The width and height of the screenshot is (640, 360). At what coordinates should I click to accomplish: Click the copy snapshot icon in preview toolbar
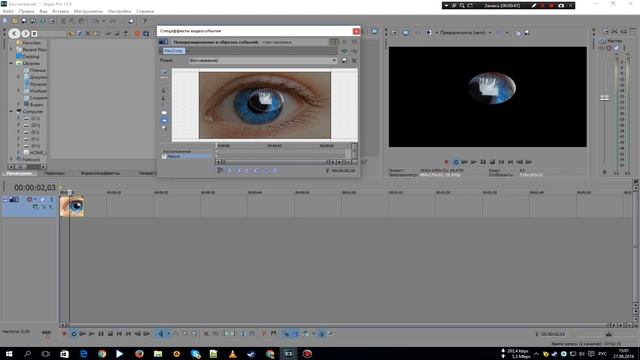click(x=518, y=33)
